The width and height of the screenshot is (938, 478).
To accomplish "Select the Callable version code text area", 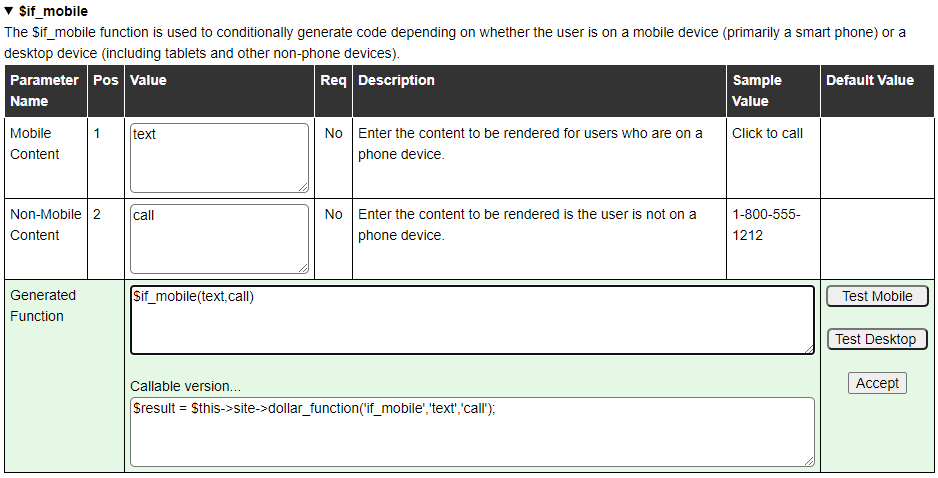I will (x=472, y=431).
